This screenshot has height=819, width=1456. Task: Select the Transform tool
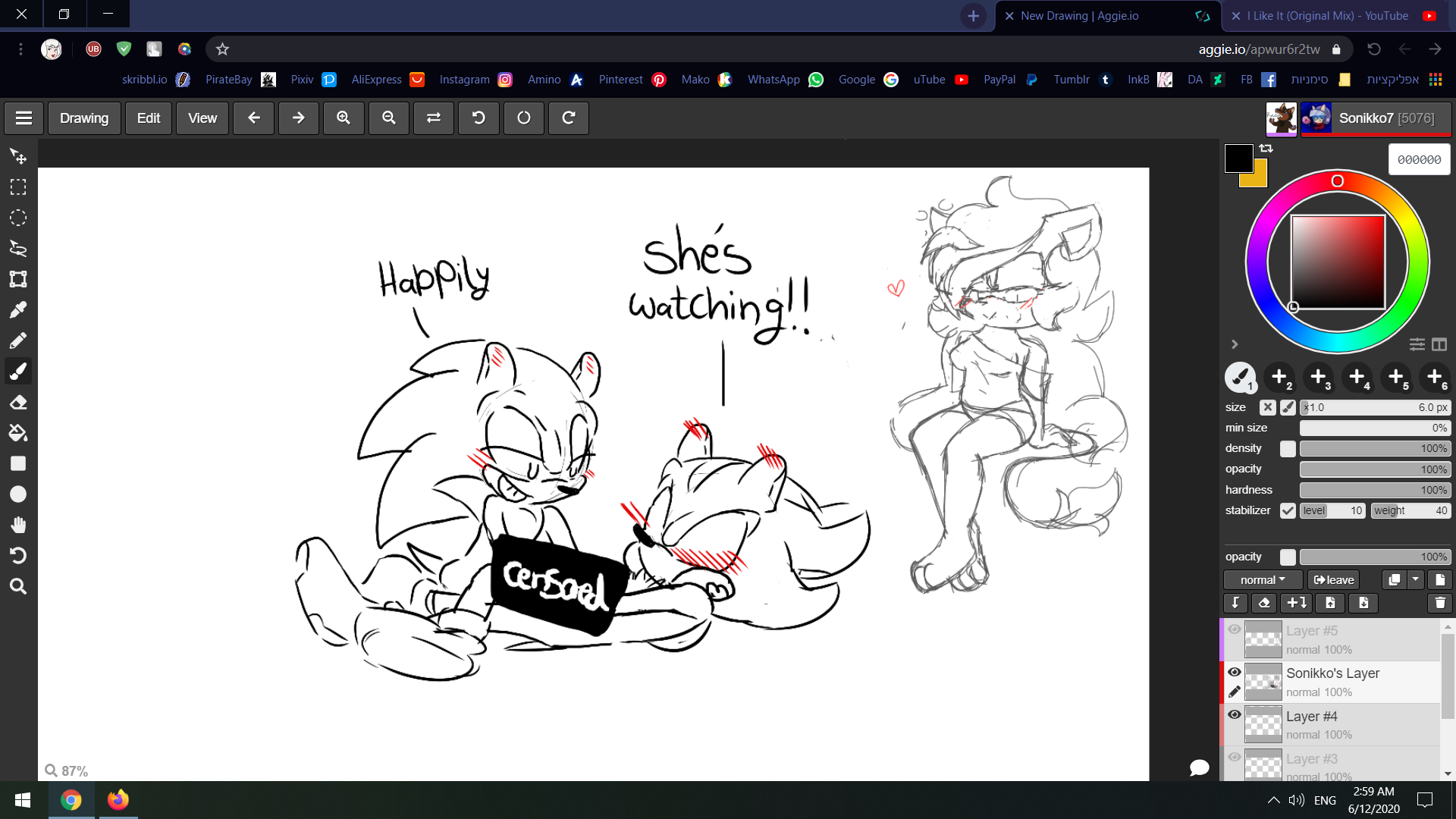18,279
